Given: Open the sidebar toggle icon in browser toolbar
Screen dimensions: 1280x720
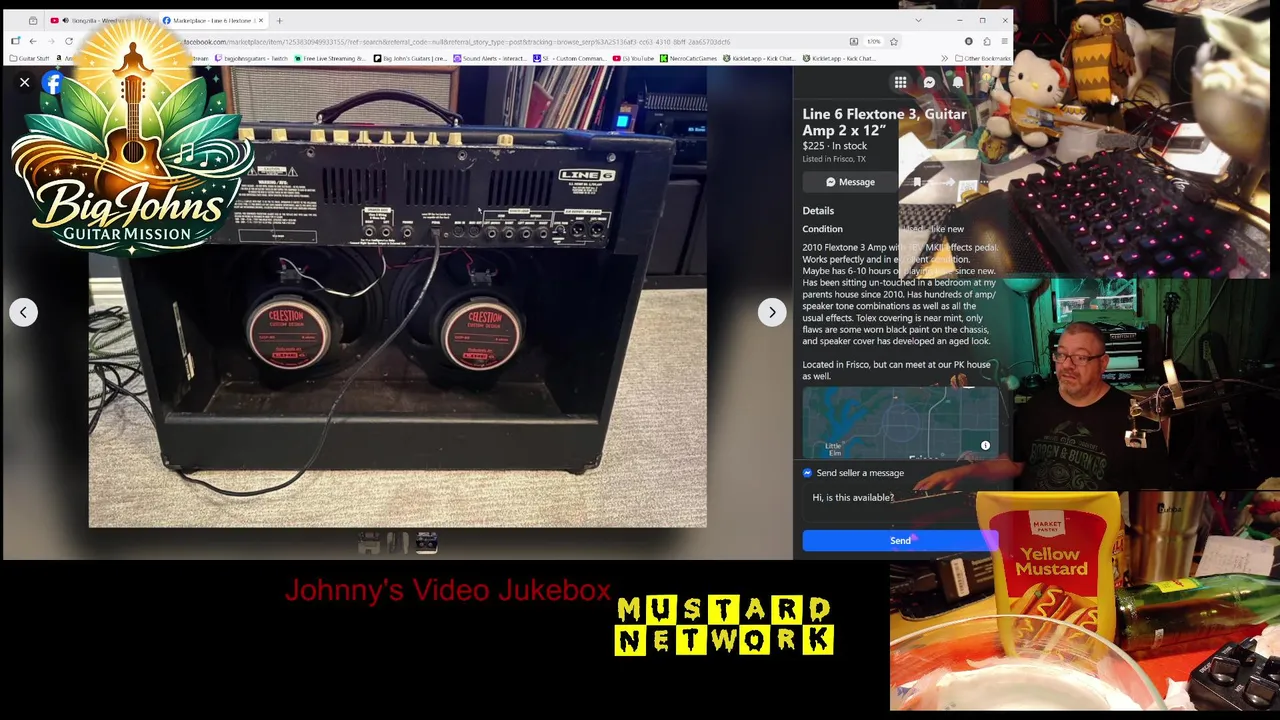Looking at the screenshot, I should point(15,41).
